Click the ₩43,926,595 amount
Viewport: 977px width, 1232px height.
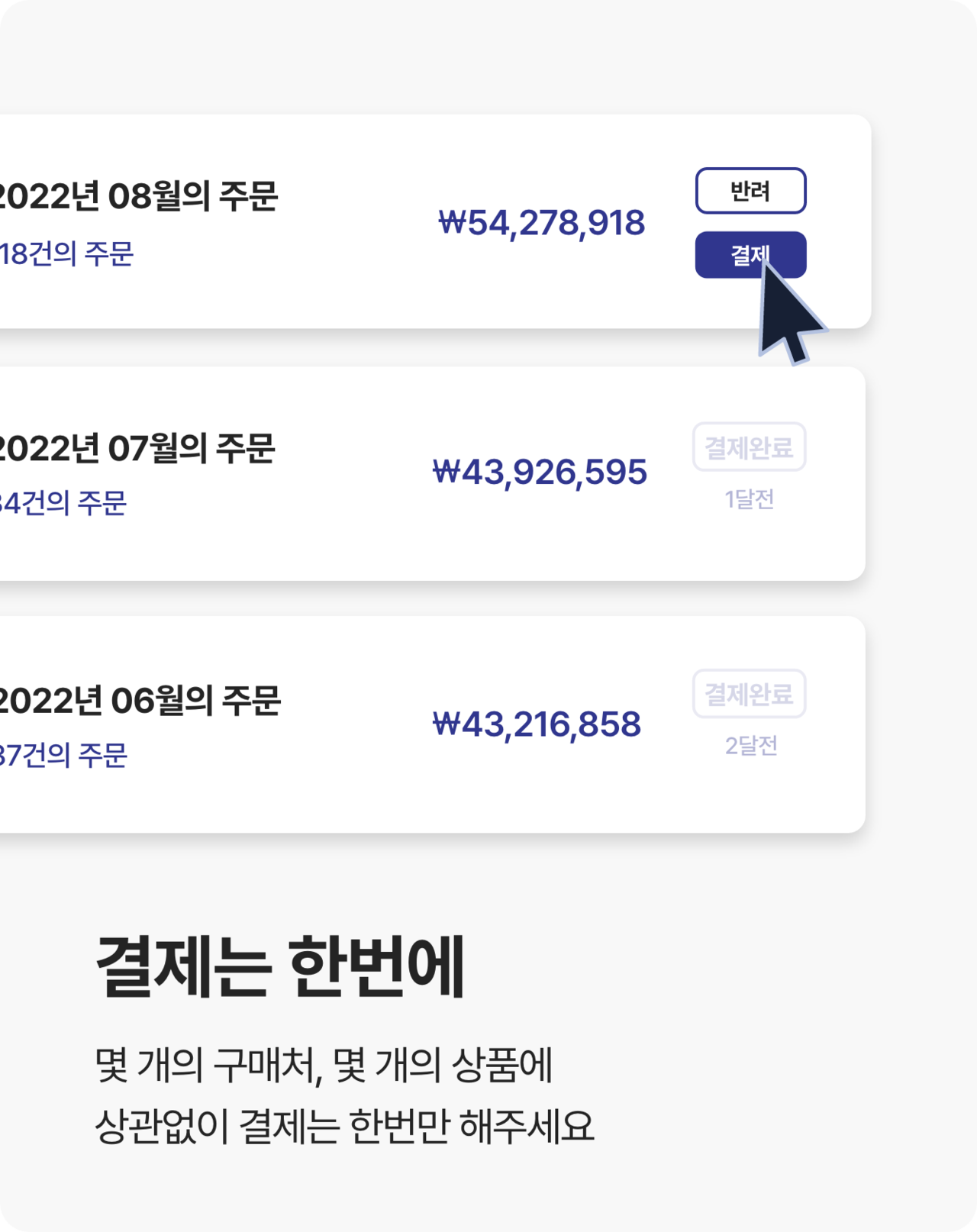point(539,472)
